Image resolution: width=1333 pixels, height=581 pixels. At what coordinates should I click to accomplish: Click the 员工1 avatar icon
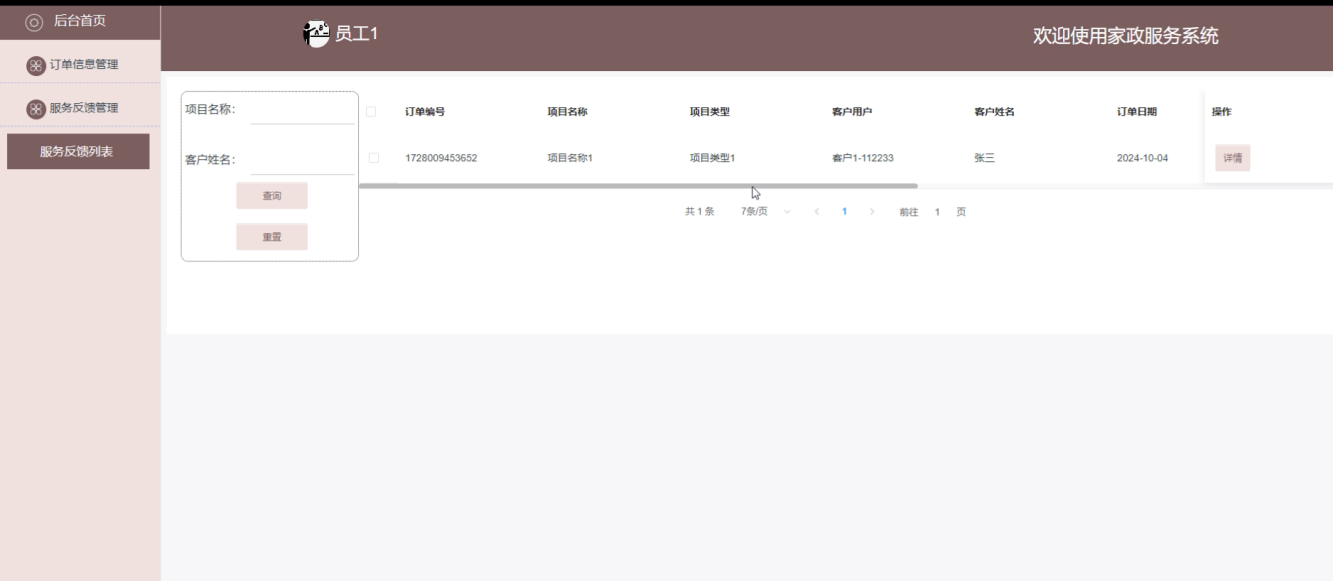pyautogui.click(x=316, y=34)
